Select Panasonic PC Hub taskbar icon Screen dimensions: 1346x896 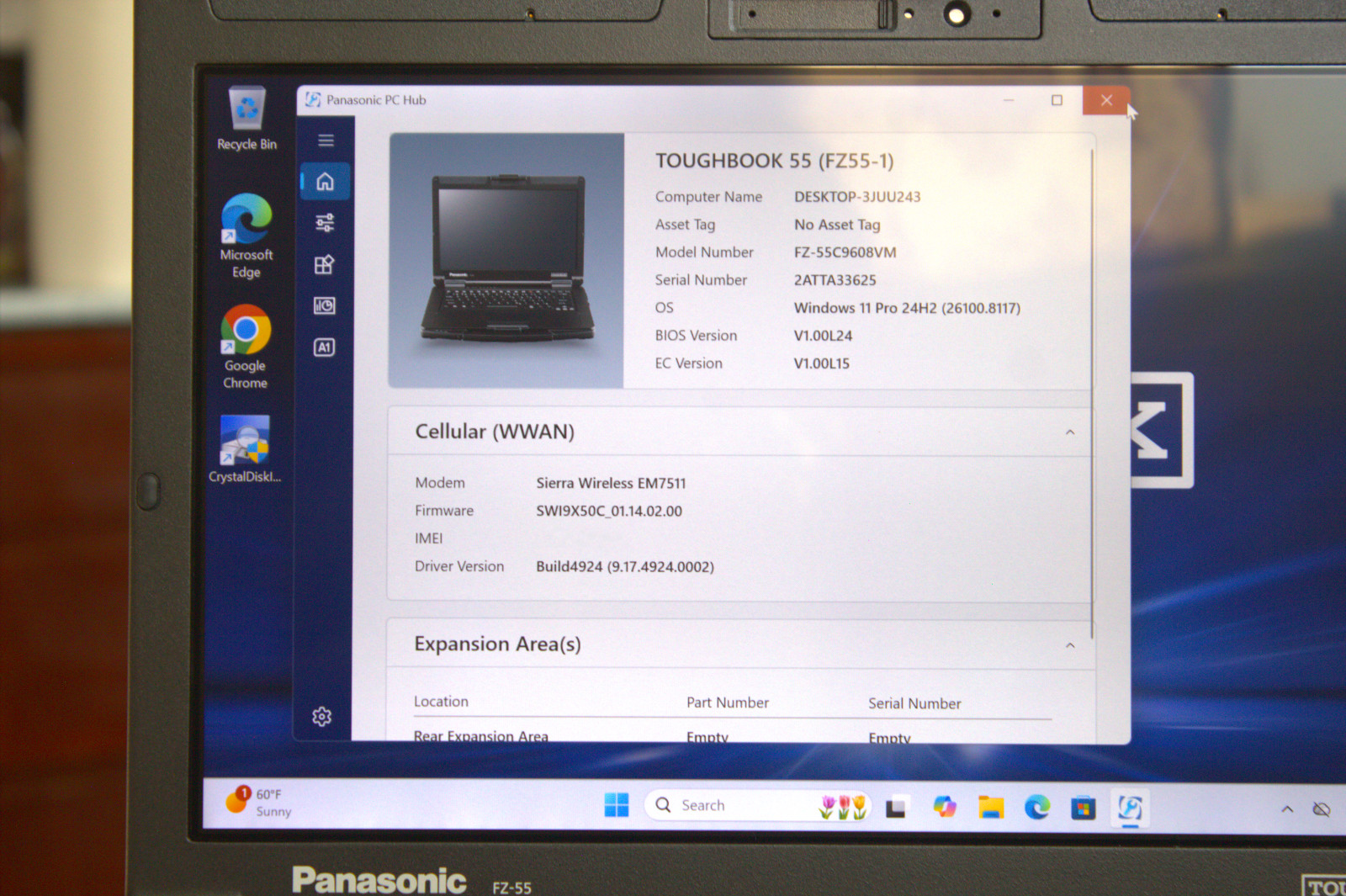coord(1130,809)
